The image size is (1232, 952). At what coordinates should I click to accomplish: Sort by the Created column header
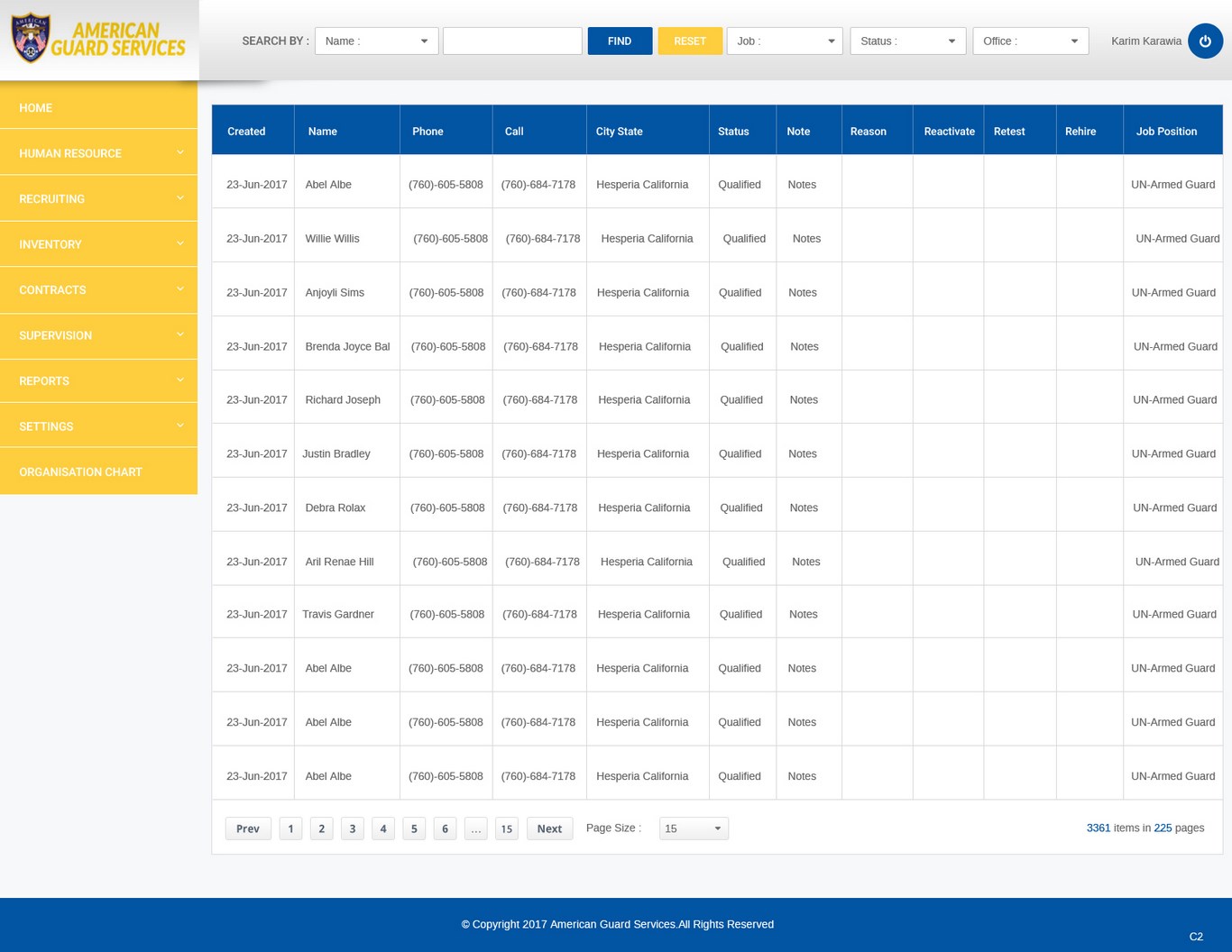coord(246,132)
